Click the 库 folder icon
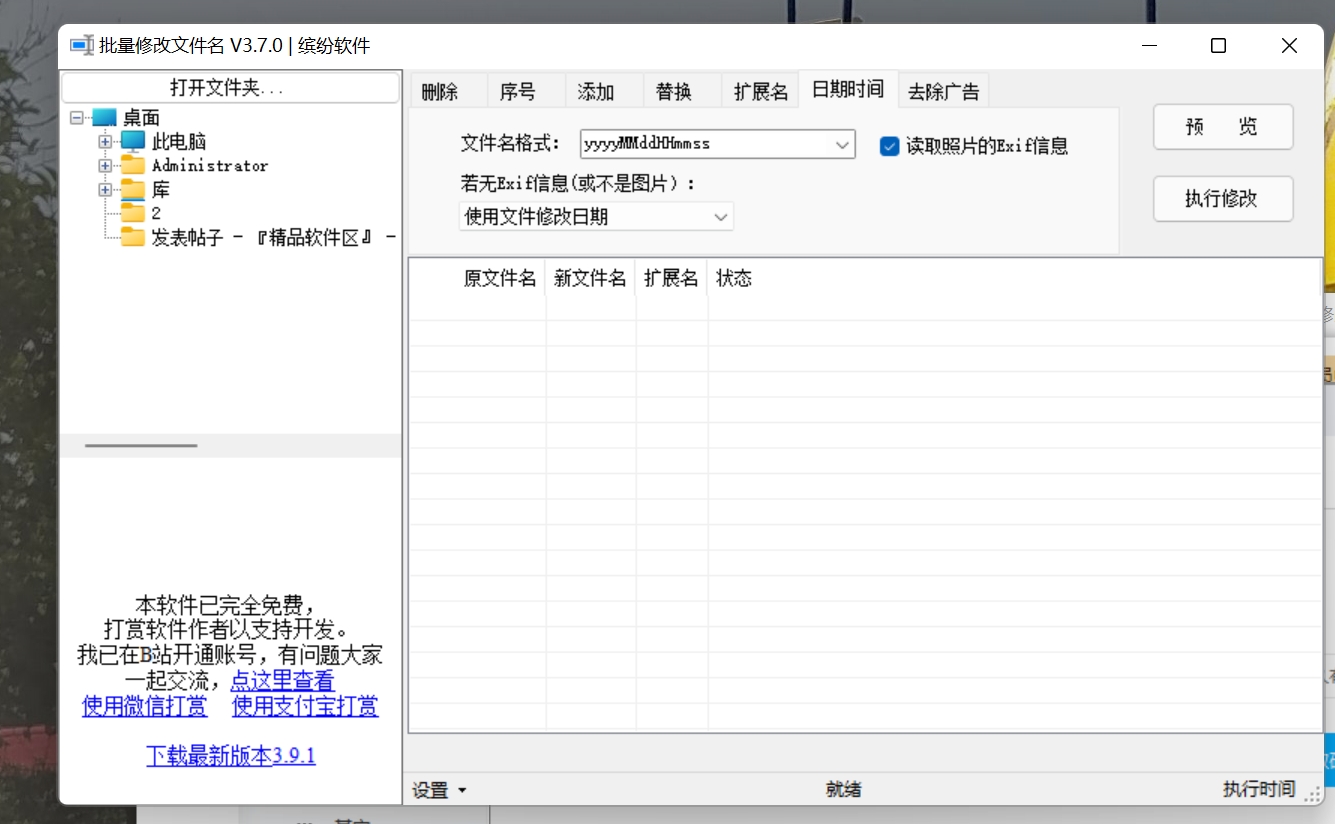Screen dimensions: 1335x824 click(x=131, y=189)
